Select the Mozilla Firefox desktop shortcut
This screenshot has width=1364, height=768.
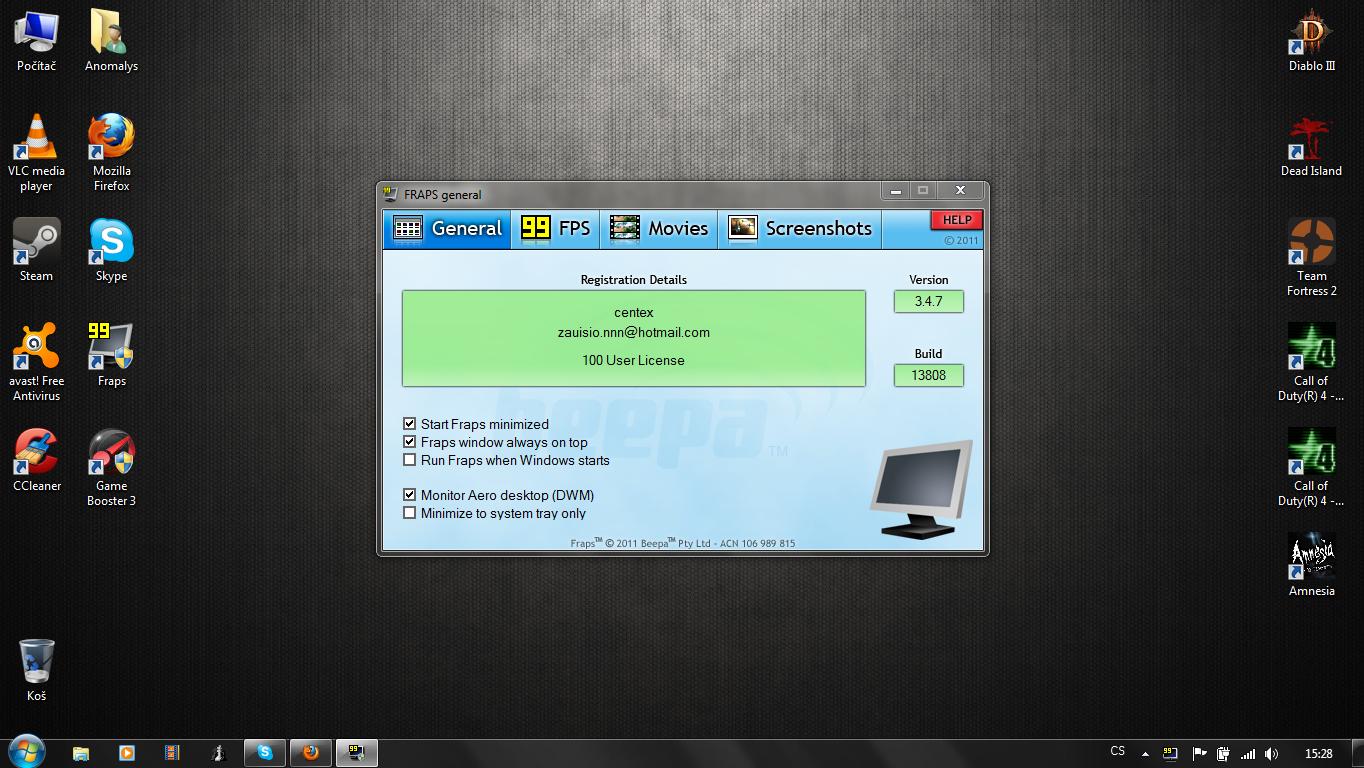pos(111,152)
